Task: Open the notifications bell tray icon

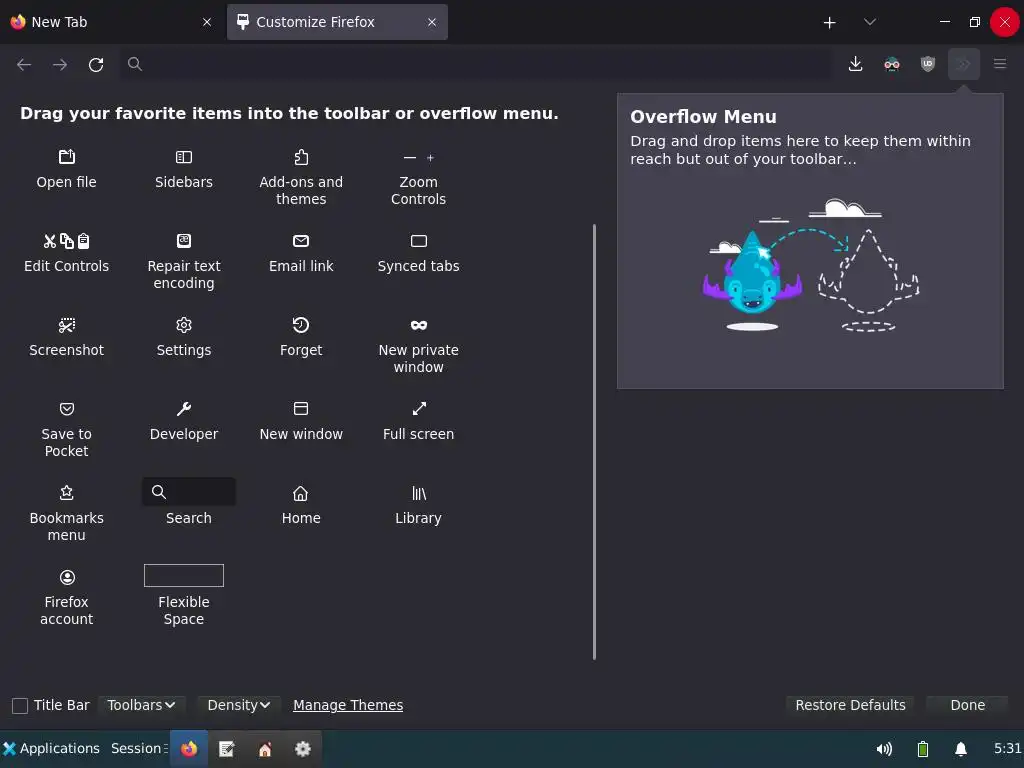Action: point(961,748)
